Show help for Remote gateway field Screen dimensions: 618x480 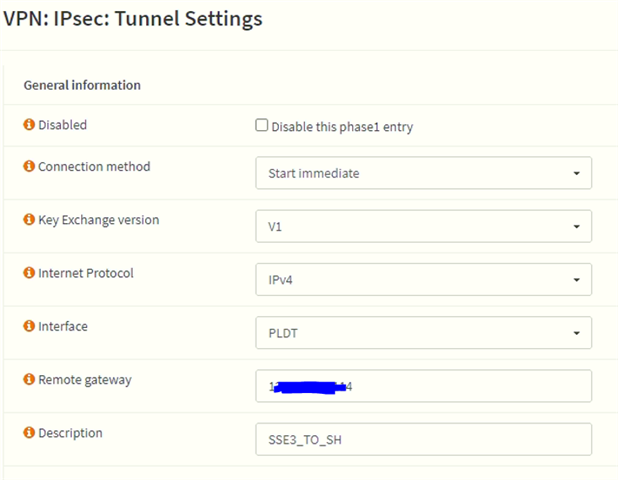(29, 379)
